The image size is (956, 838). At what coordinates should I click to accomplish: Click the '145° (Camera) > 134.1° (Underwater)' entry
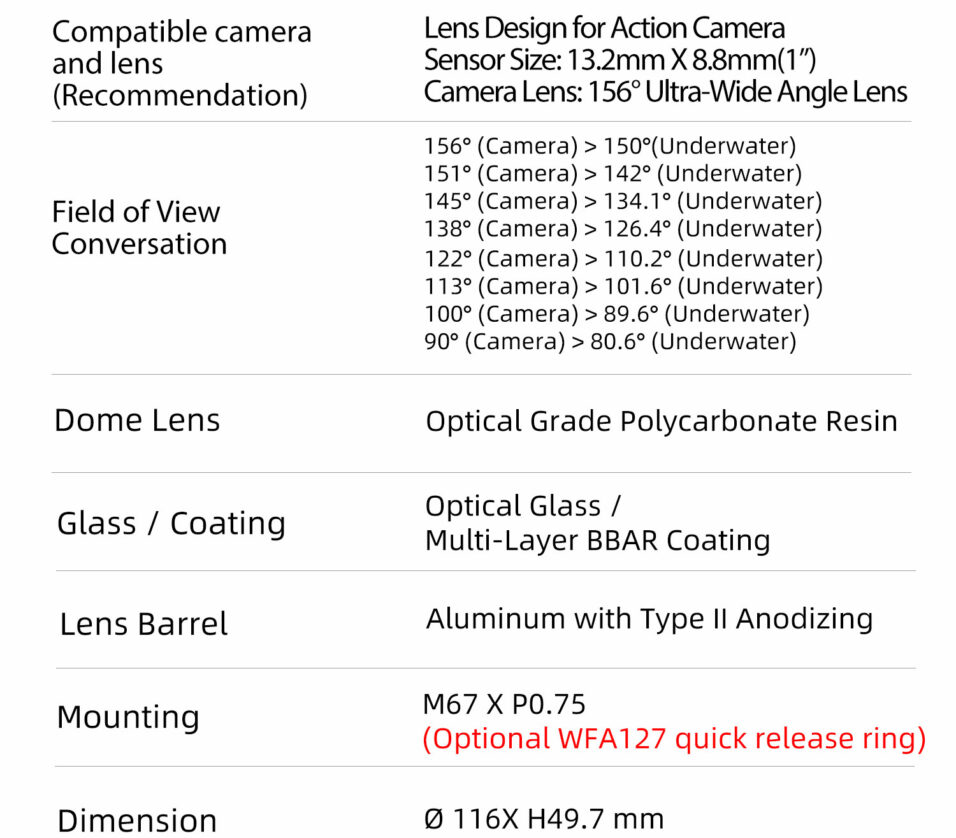point(622,201)
